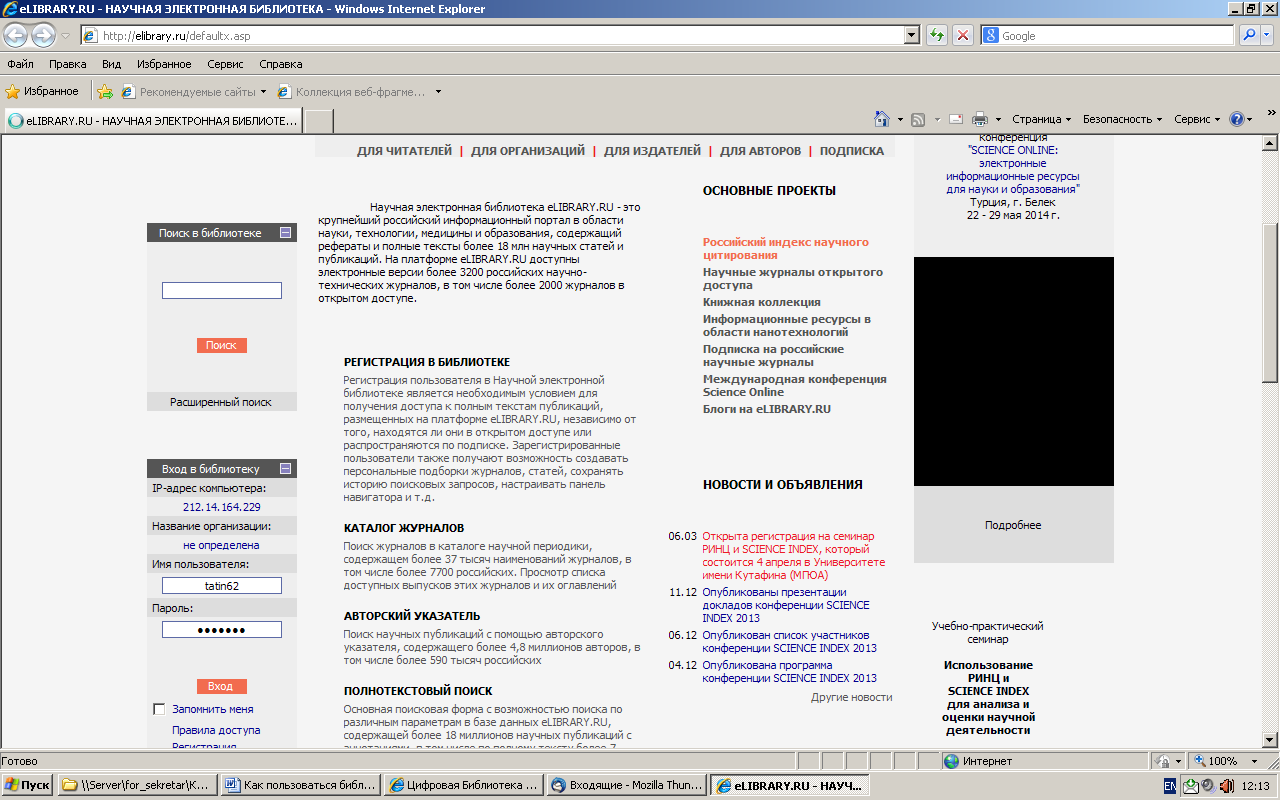Click the Help question mark icon
1280x800 pixels.
pyautogui.click(x=1237, y=118)
